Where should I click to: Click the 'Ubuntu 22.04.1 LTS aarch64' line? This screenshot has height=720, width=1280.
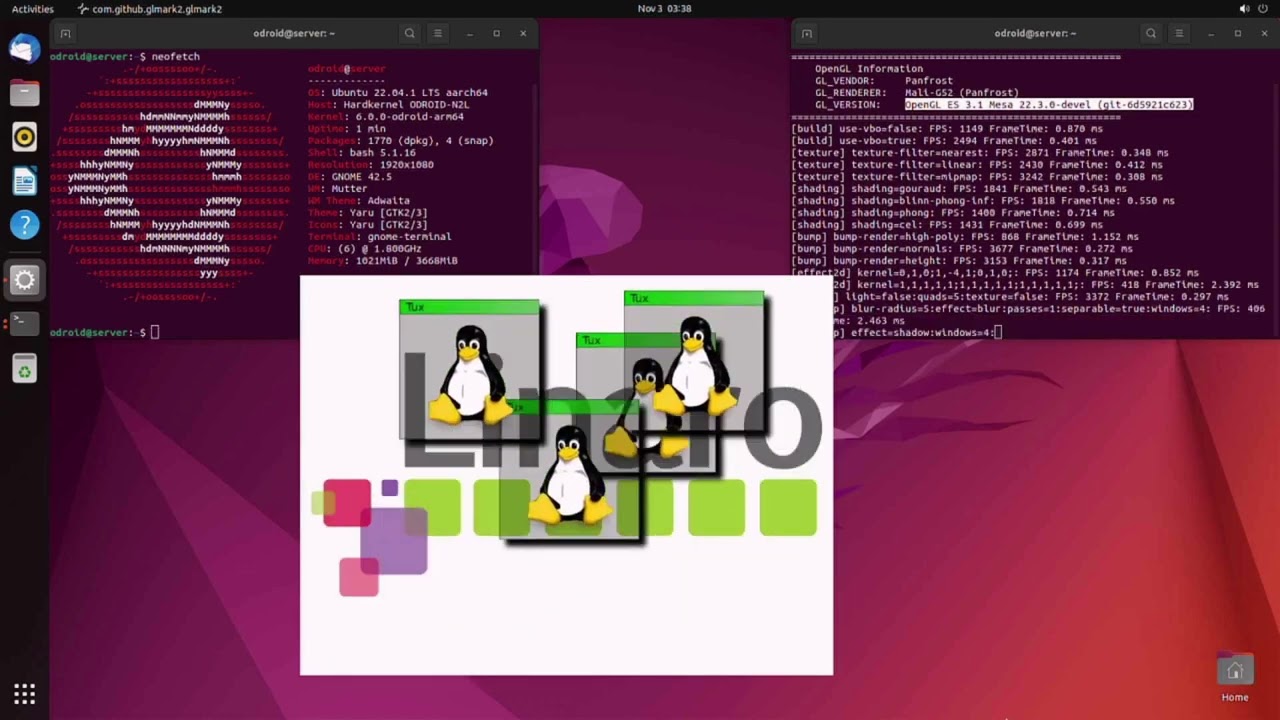pos(398,93)
